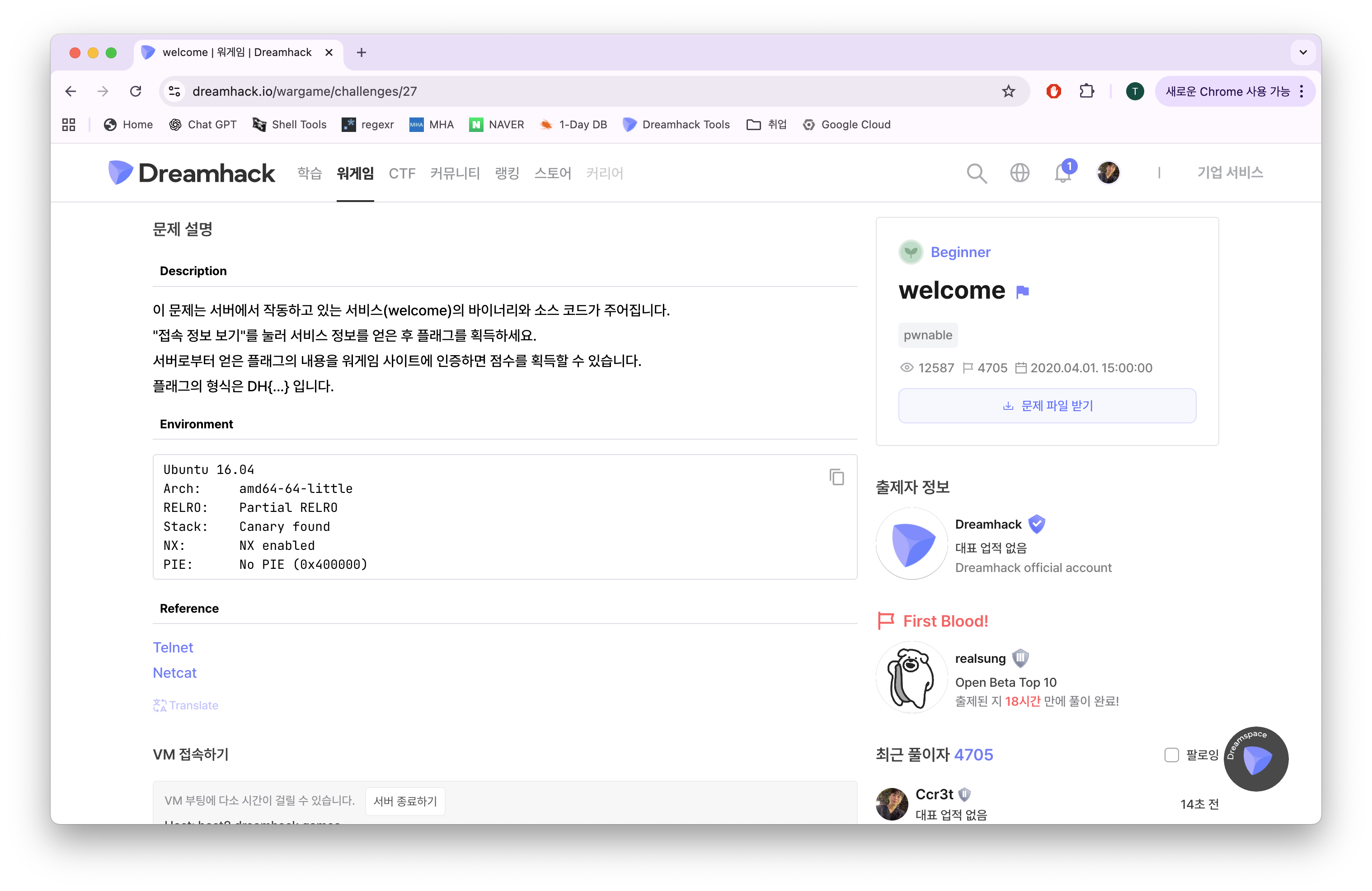Open the site information icon in address bar
This screenshot has width=1372, height=891.
(175, 91)
